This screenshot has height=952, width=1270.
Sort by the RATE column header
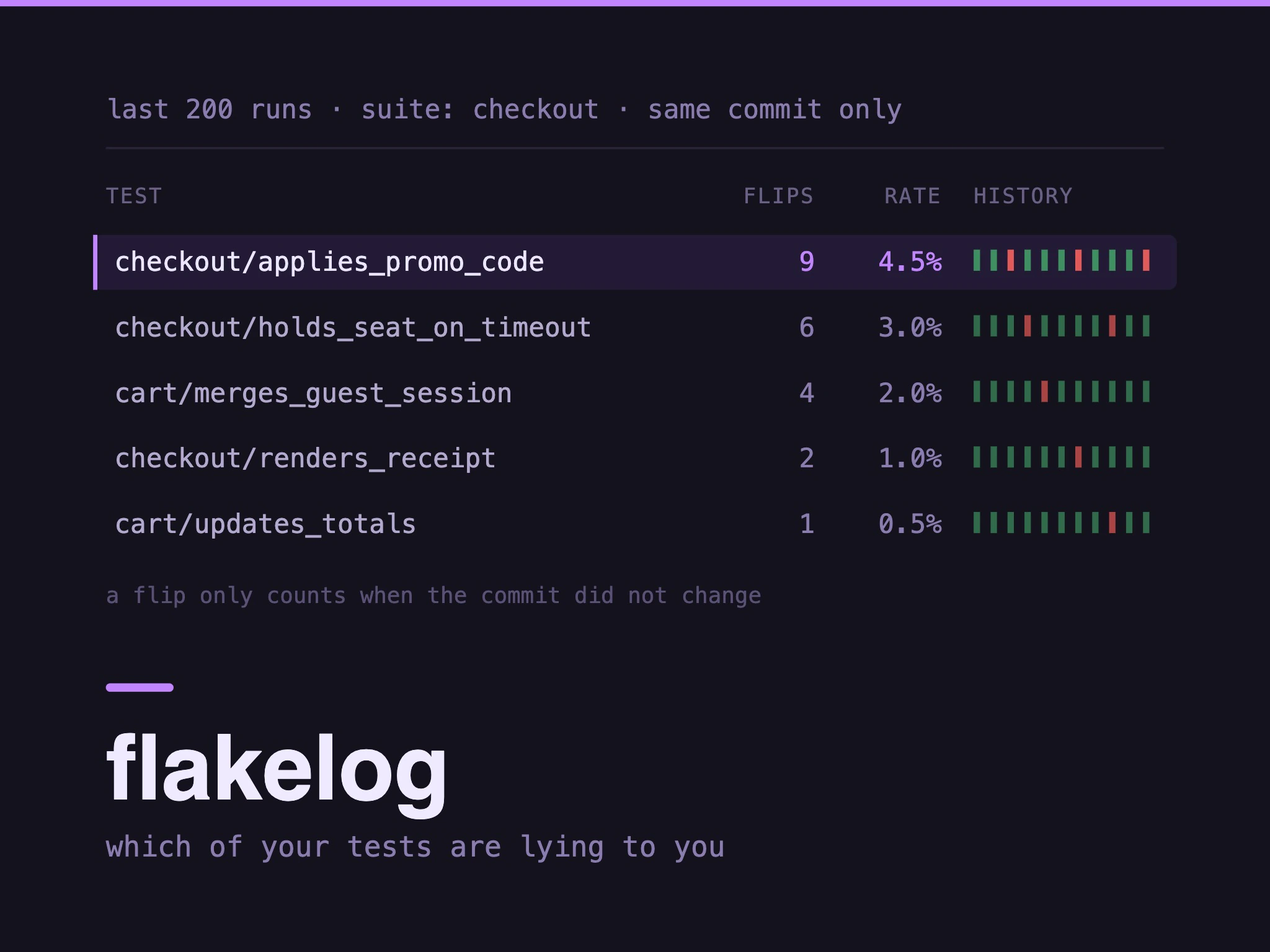click(912, 196)
